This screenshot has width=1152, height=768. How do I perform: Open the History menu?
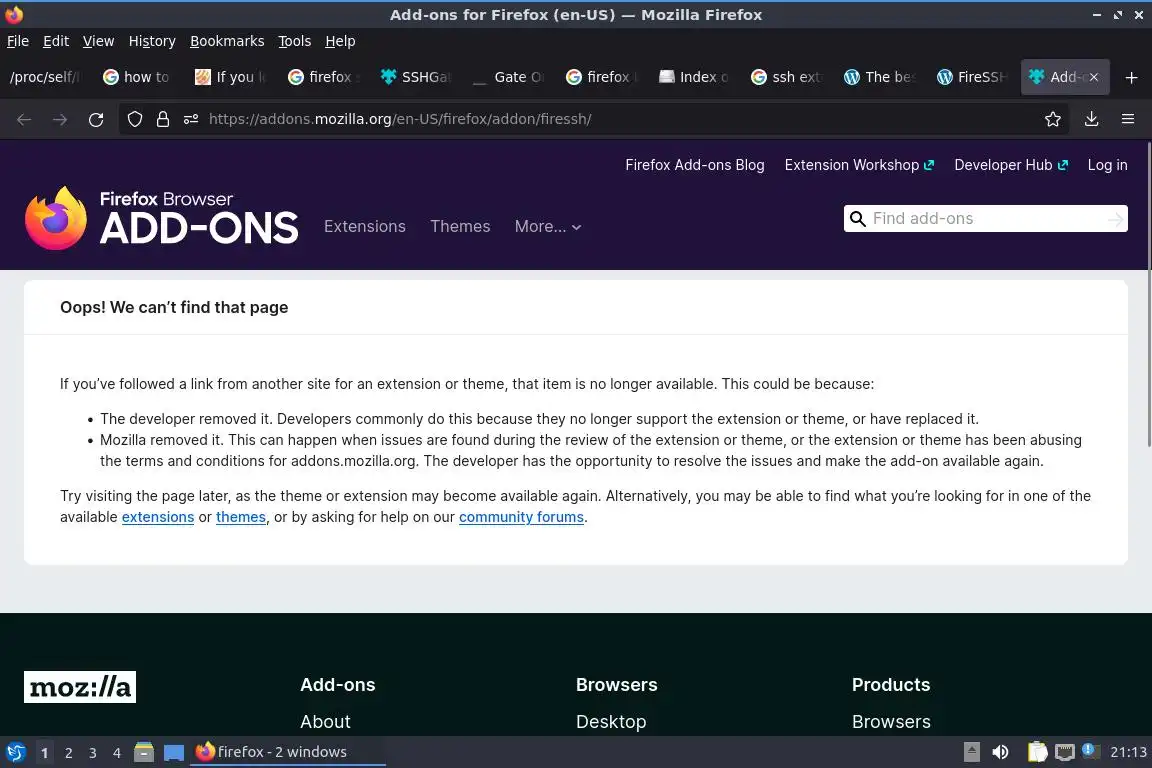152,41
